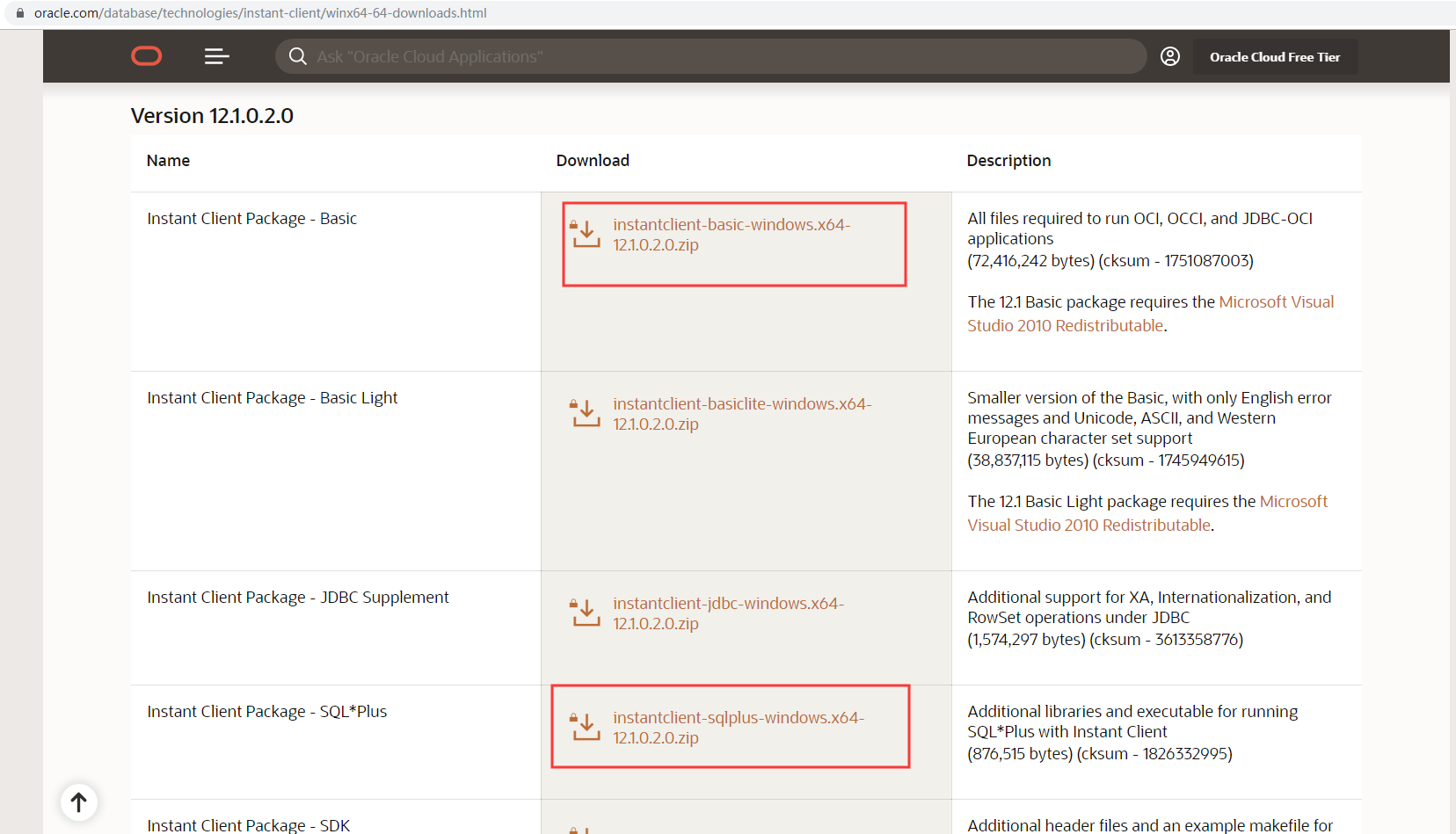Image resolution: width=1456 pixels, height=834 pixels.
Task: Click the Oracle logo icon
Action: pos(146,56)
